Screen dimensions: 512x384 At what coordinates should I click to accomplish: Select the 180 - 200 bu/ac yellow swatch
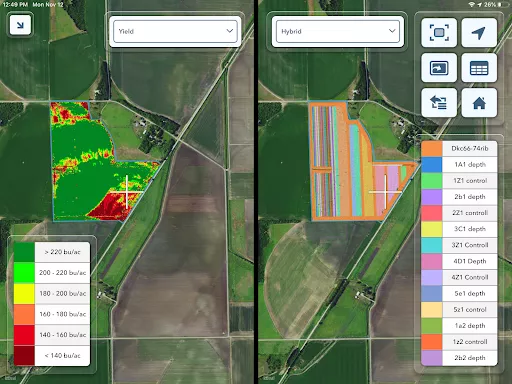coord(24,293)
